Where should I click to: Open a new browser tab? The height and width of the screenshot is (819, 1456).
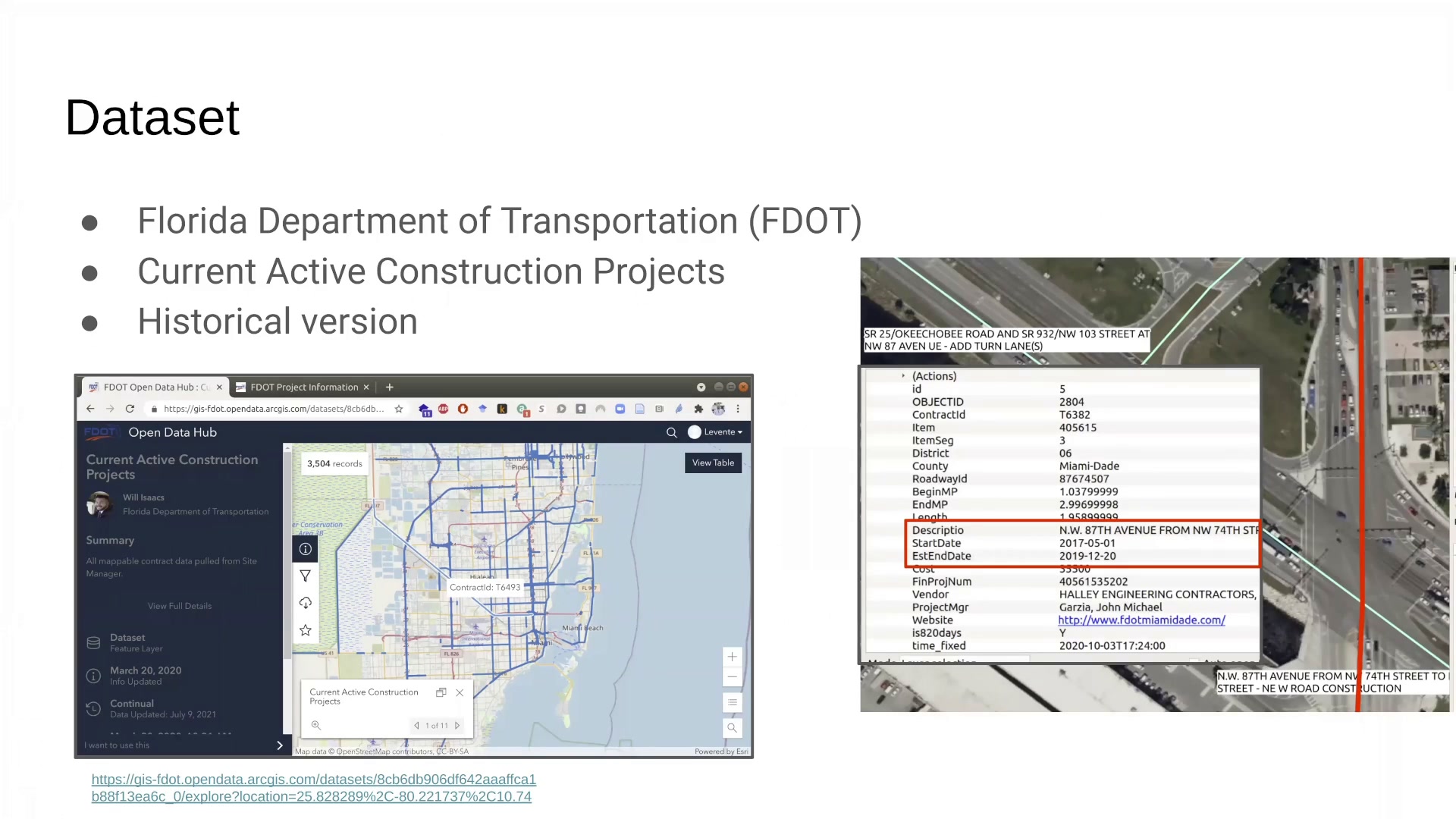click(390, 387)
